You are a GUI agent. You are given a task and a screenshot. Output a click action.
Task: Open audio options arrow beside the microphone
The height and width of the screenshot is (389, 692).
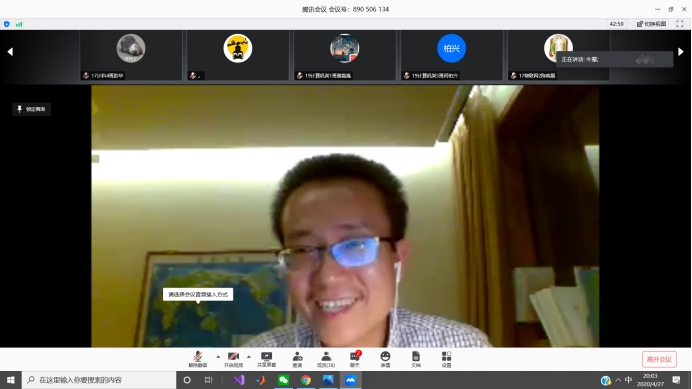tap(218, 357)
